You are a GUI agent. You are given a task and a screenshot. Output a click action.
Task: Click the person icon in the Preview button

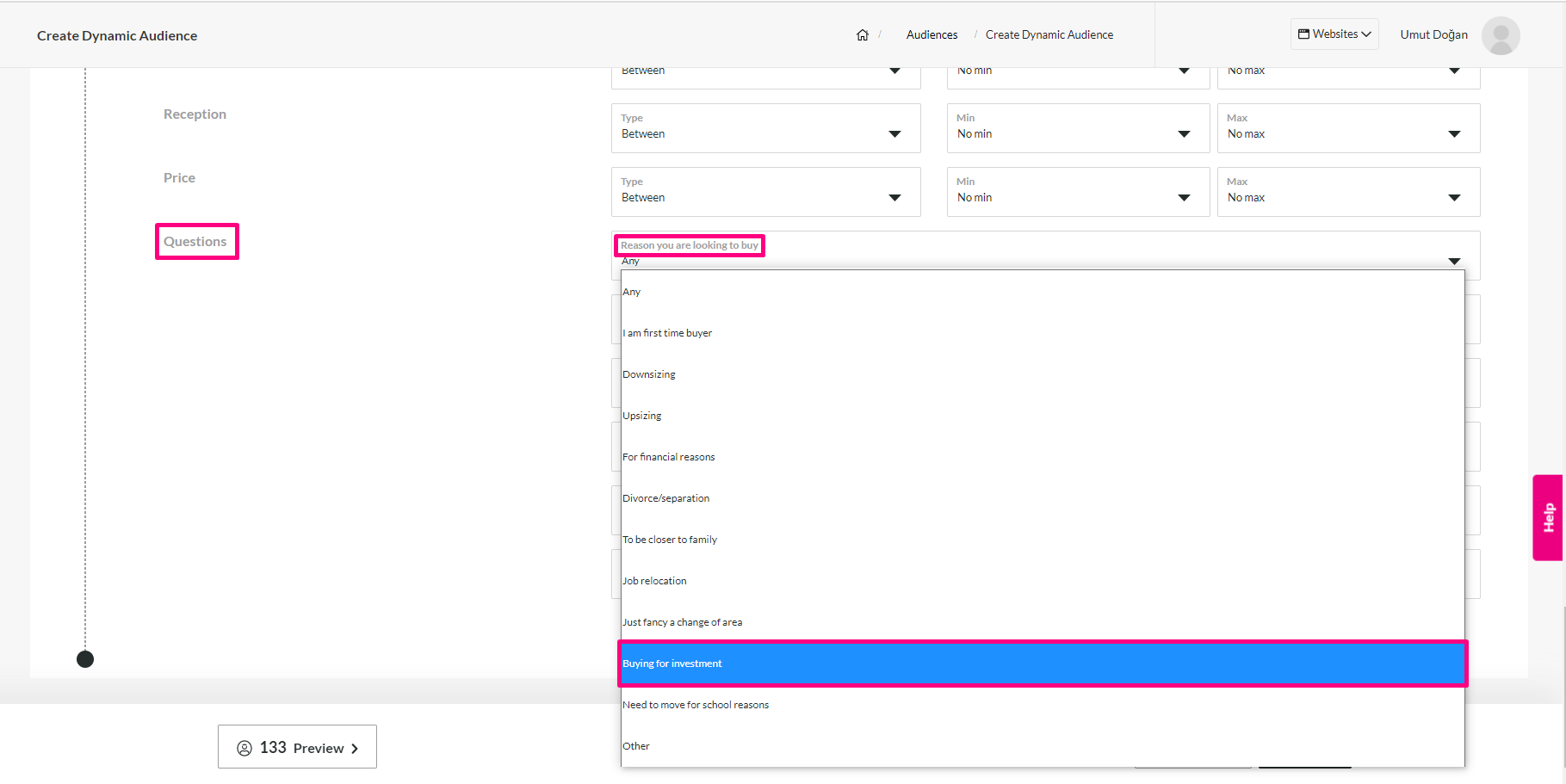coord(244,748)
